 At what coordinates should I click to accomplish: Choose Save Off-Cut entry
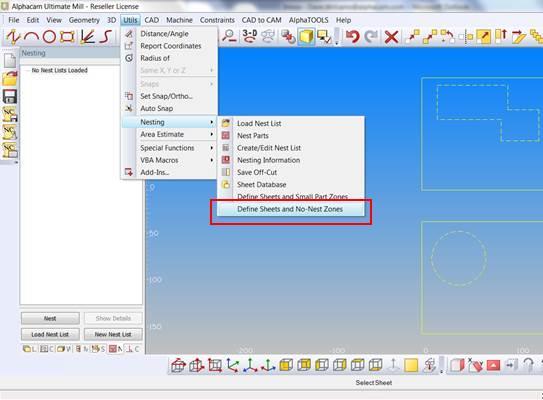[257, 172]
